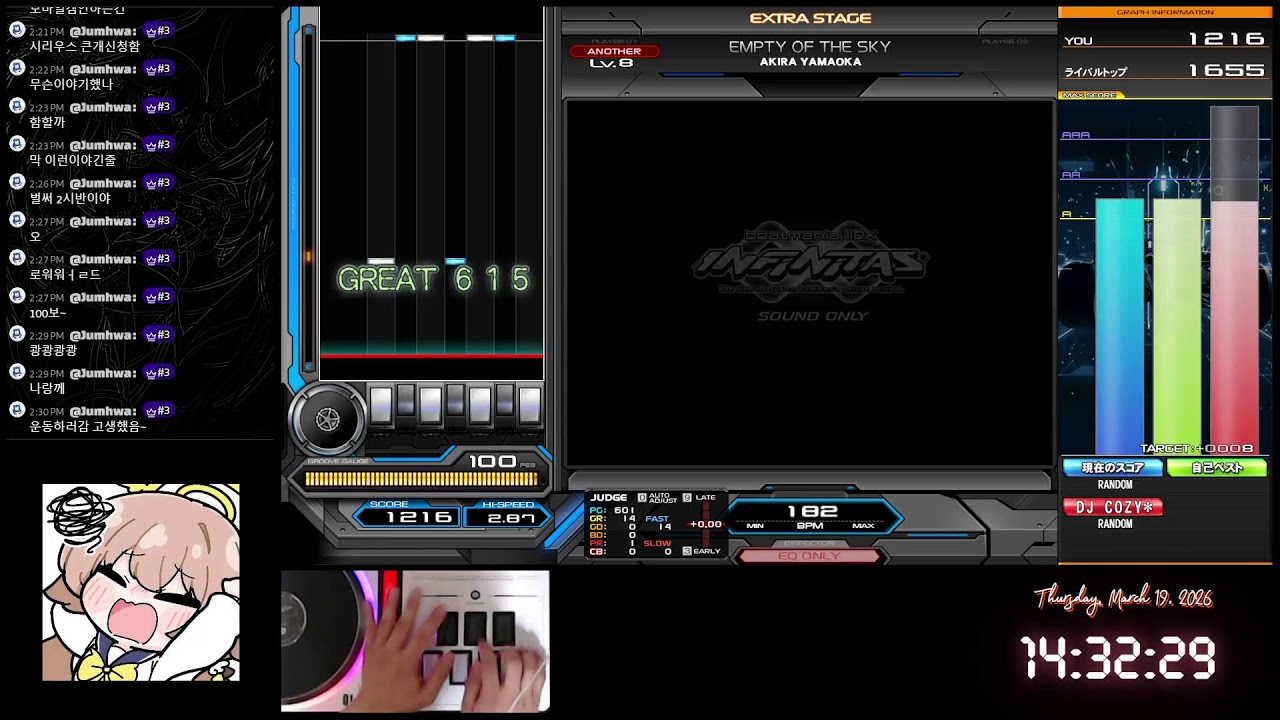This screenshot has width=1280, height=720.
Task: Click the TARGET:+0008 text
Action: (1198, 448)
